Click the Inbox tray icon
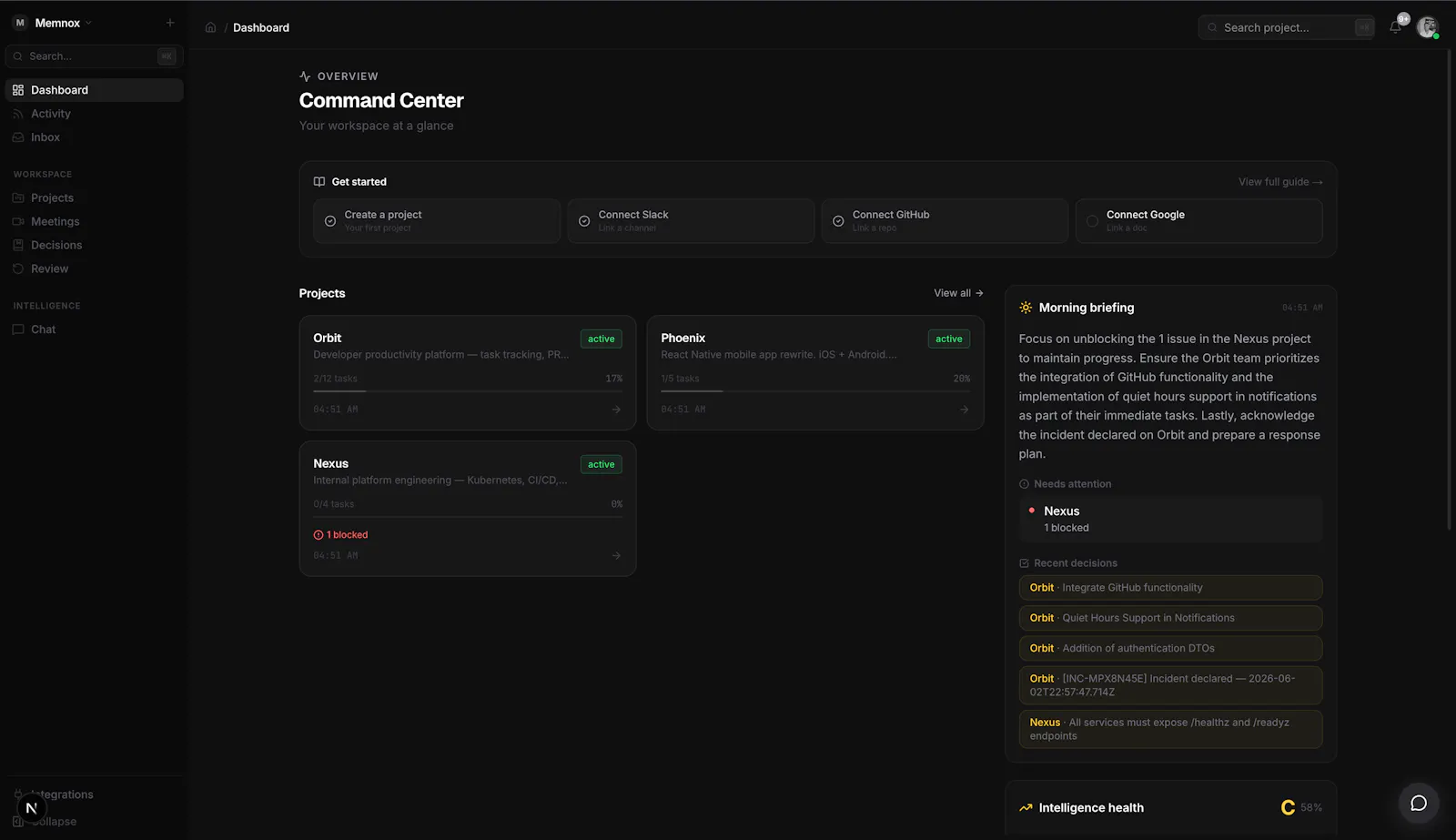The image size is (1456, 840). tap(18, 137)
